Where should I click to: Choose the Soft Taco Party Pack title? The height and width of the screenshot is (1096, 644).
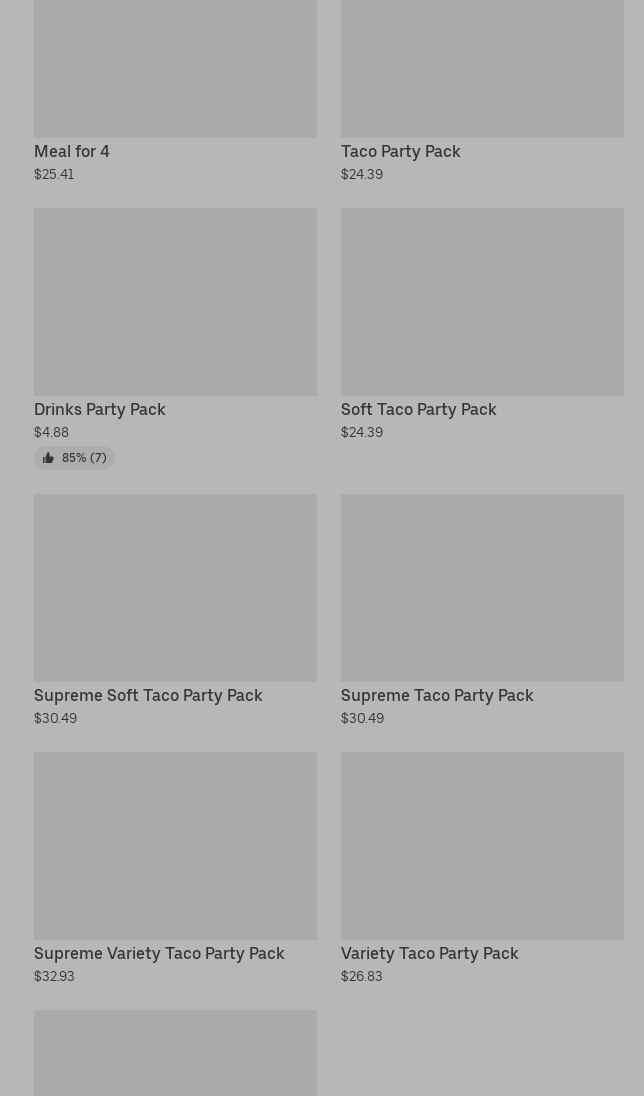(419, 410)
